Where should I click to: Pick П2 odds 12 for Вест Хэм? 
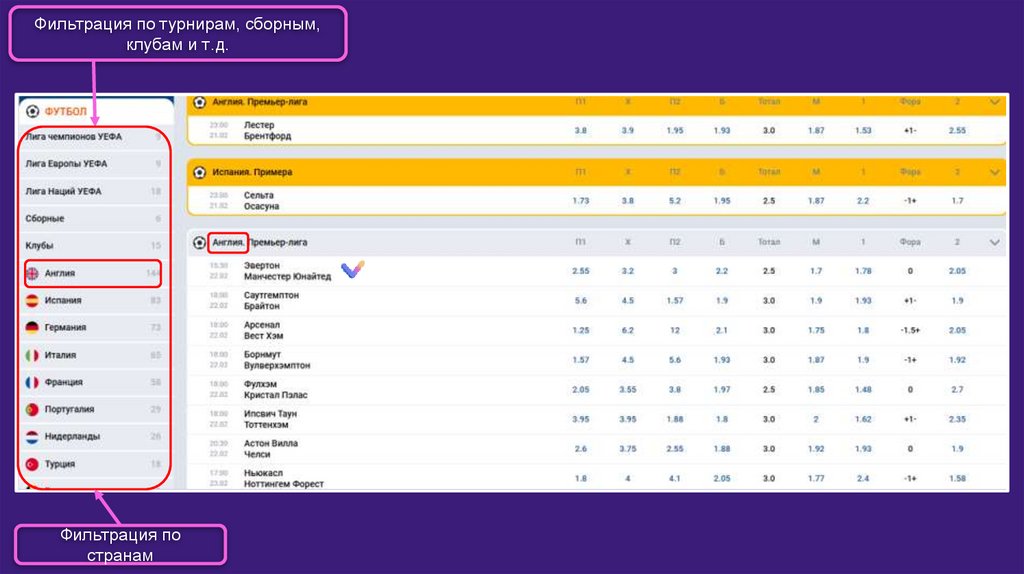click(x=675, y=330)
